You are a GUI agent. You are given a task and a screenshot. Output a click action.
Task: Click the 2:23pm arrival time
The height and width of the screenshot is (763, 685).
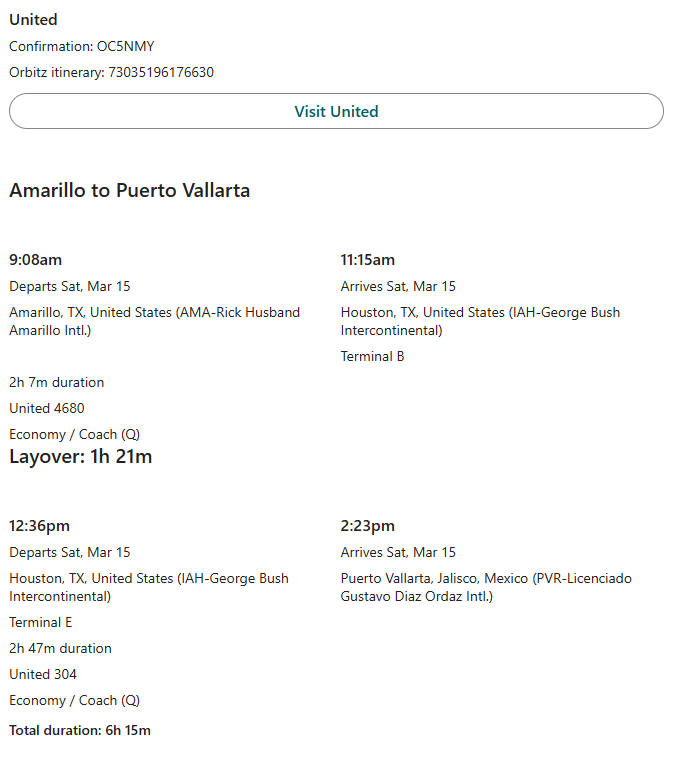click(367, 526)
